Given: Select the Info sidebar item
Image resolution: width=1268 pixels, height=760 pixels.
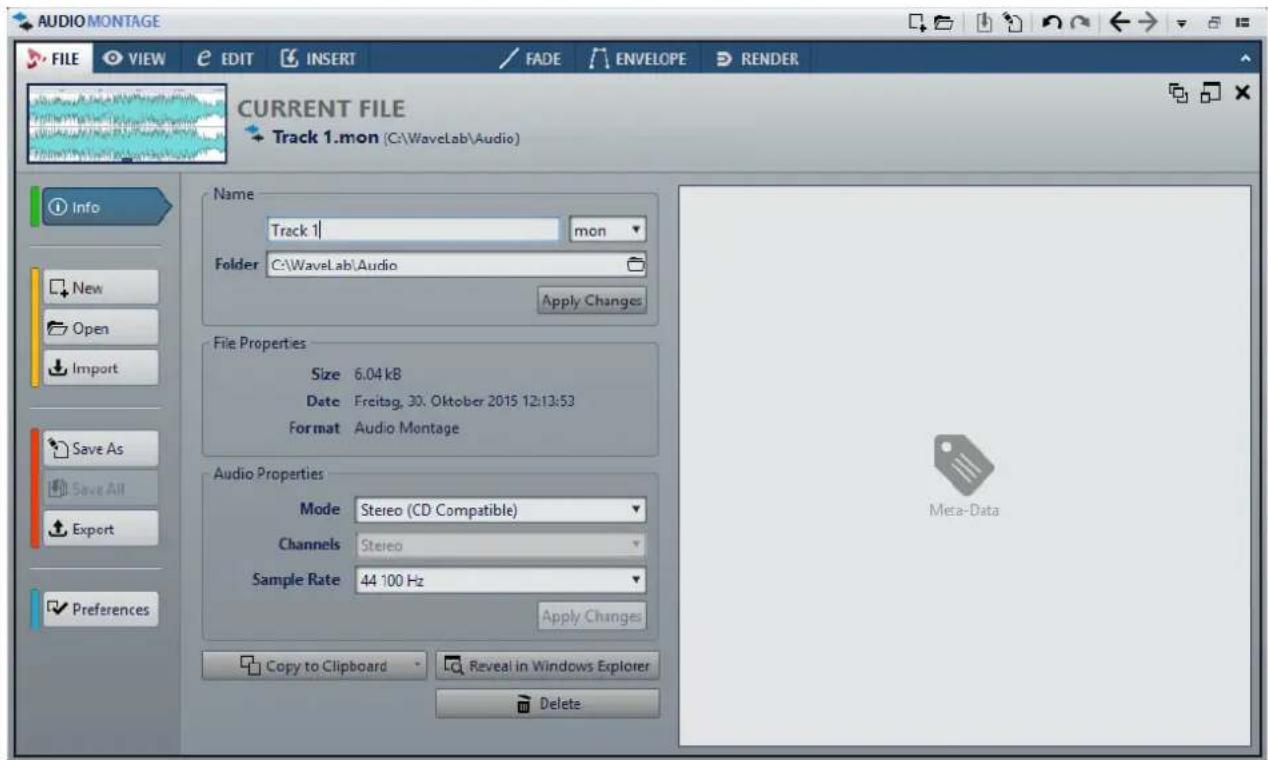Looking at the screenshot, I should [x=105, y=208].
